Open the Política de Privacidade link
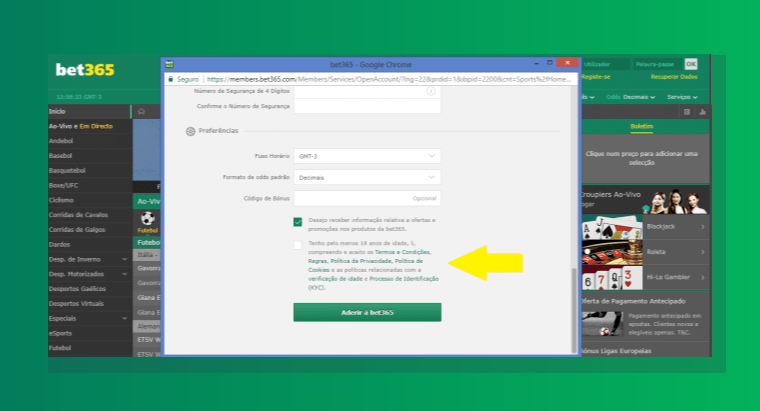760x411 pixels. (361, 261)
